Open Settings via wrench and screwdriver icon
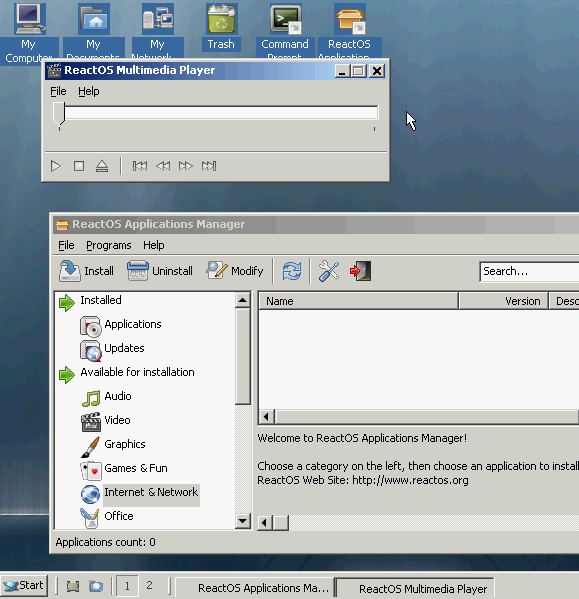 click(x=329, y=271)
